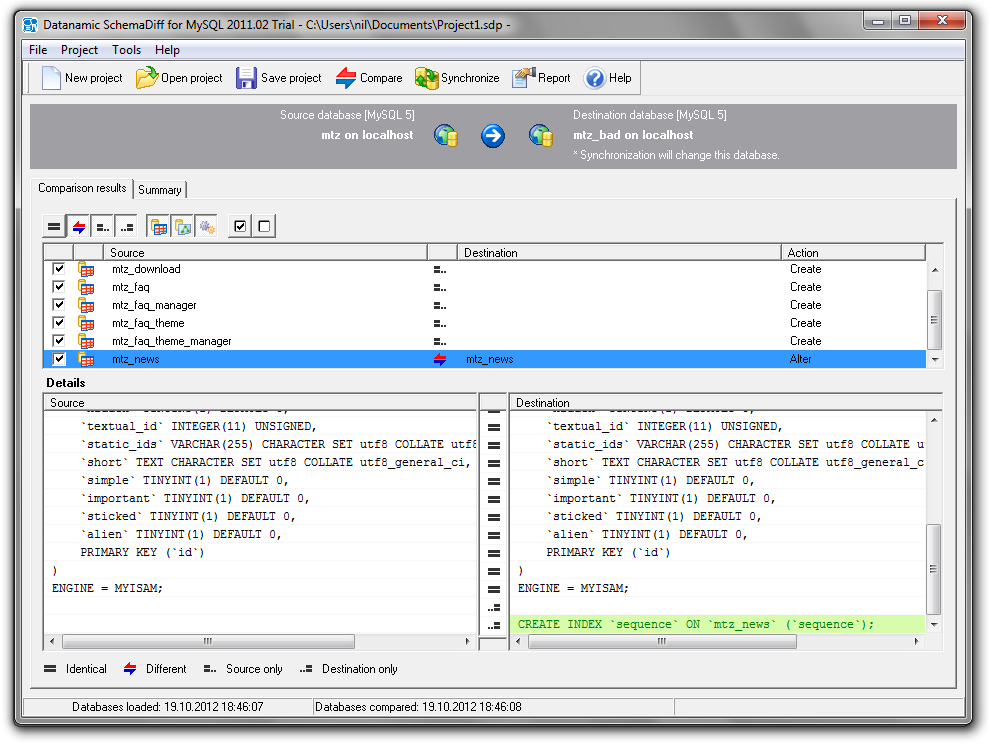
Task: Uncheck the mtz_faq_theme_manager checkbox
Action: coord(59,341)
